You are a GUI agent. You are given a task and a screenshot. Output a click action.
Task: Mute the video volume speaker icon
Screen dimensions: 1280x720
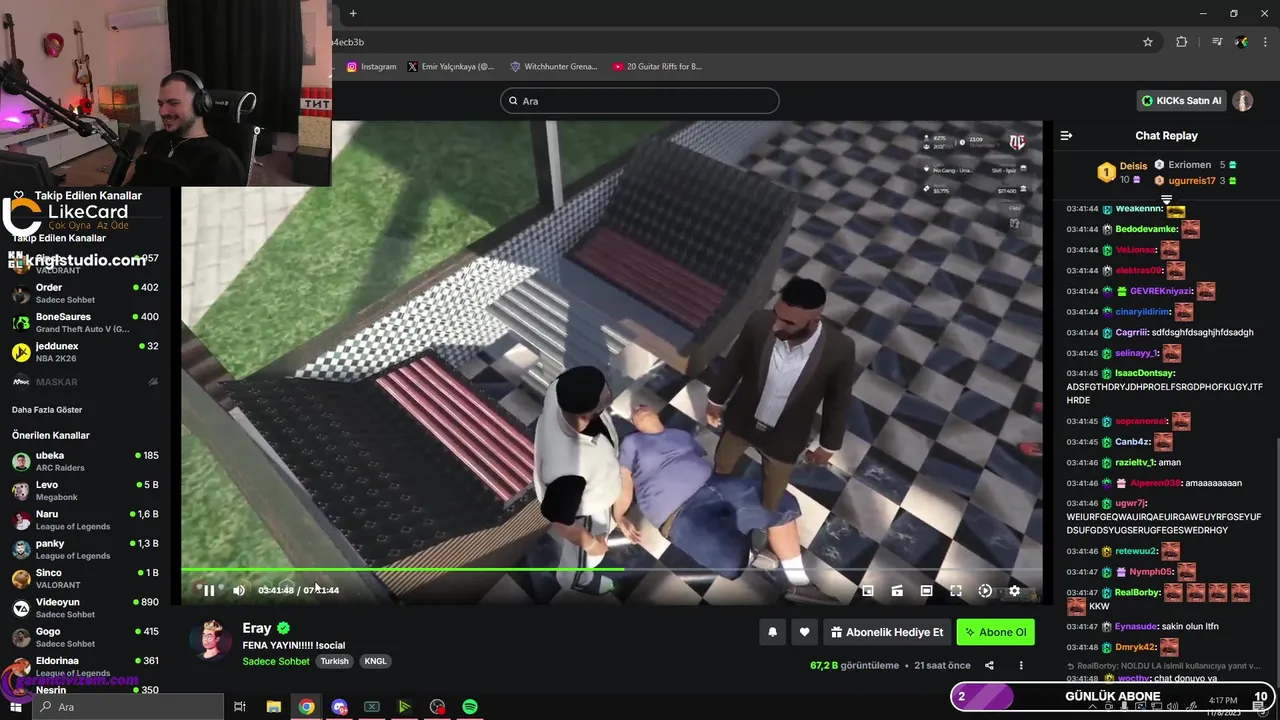coord(239,591)
